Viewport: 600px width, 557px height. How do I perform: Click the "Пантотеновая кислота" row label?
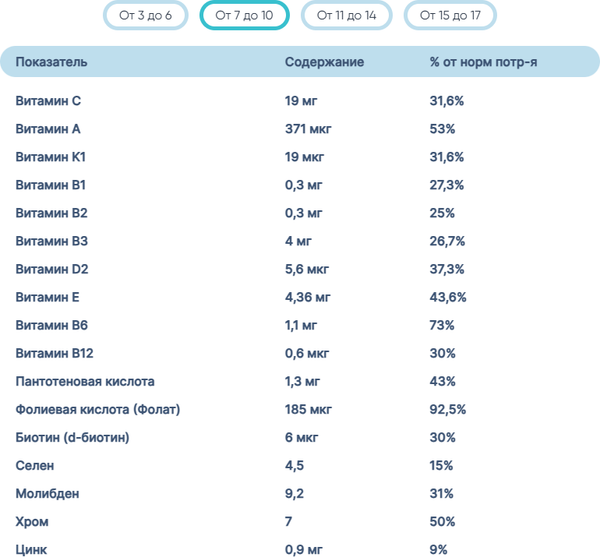86,381
